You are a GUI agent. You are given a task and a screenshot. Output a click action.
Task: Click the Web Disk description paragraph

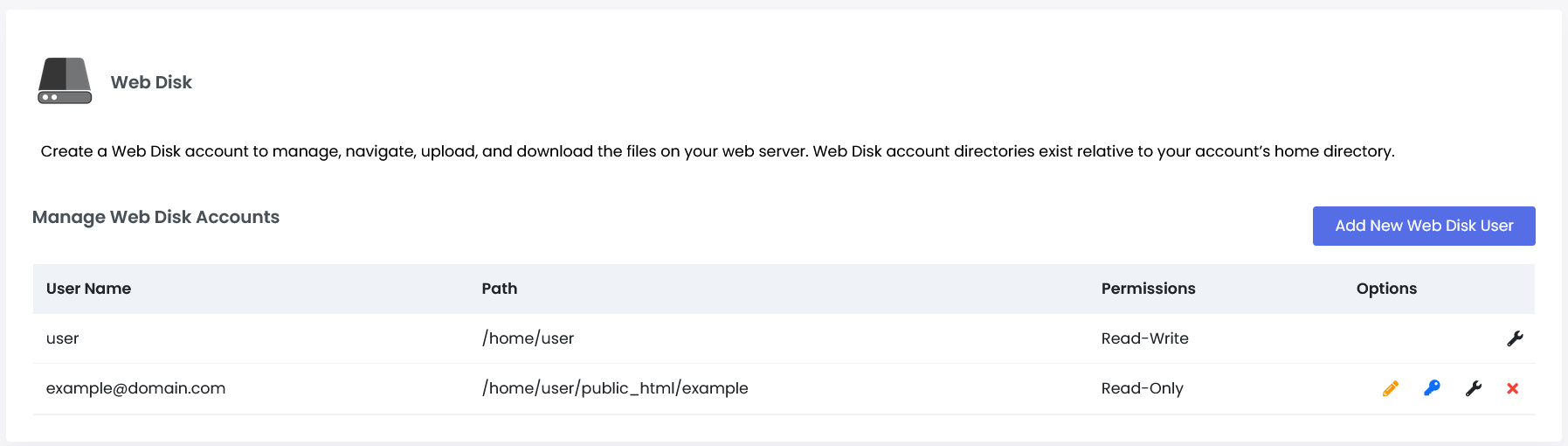716,151
